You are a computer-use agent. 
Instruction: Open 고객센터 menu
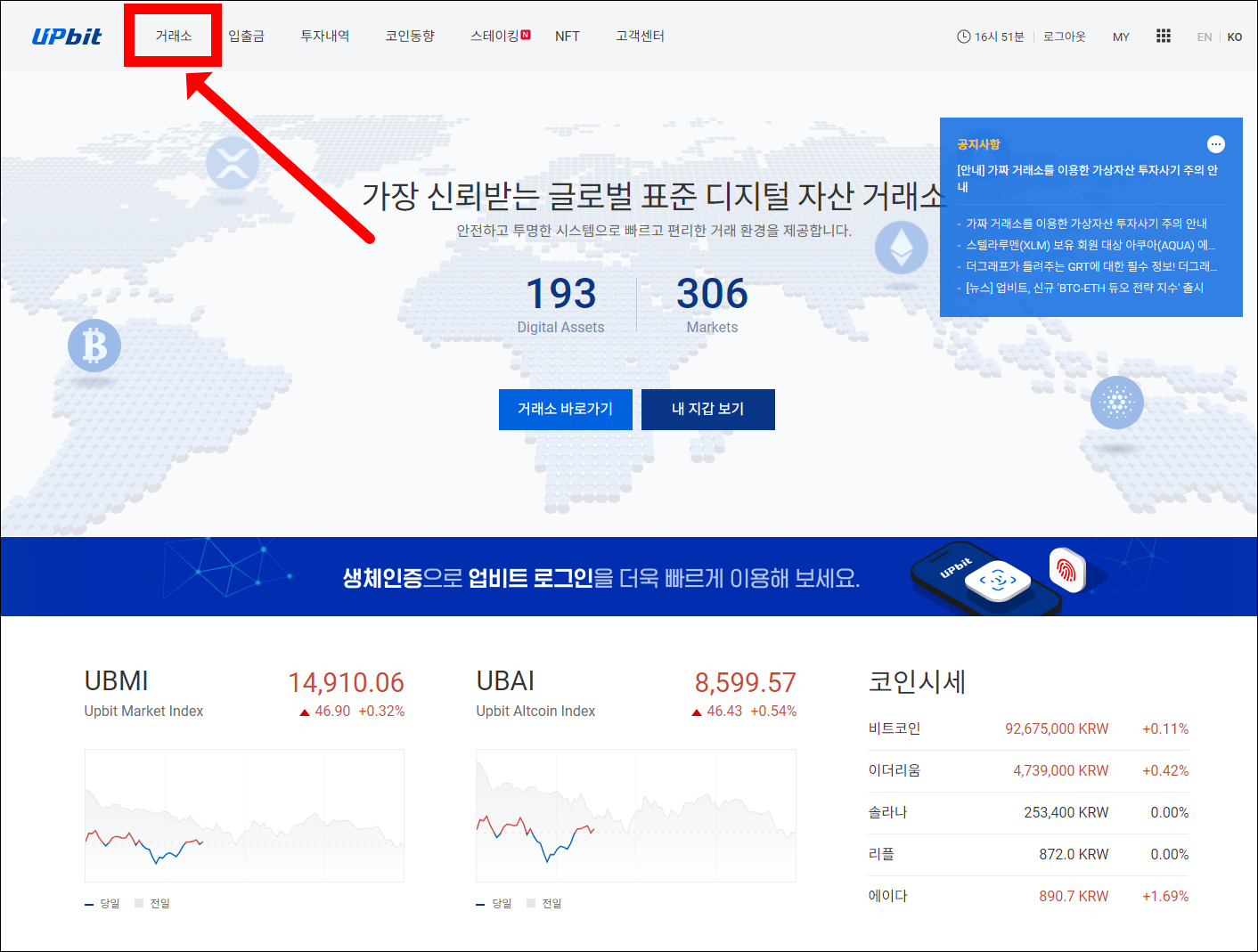[x=640, y=36]
